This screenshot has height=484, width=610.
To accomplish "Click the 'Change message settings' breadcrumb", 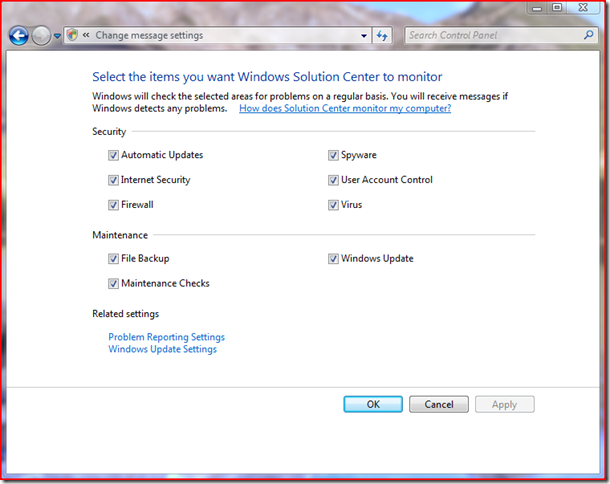I will click(x=149, y=35).
